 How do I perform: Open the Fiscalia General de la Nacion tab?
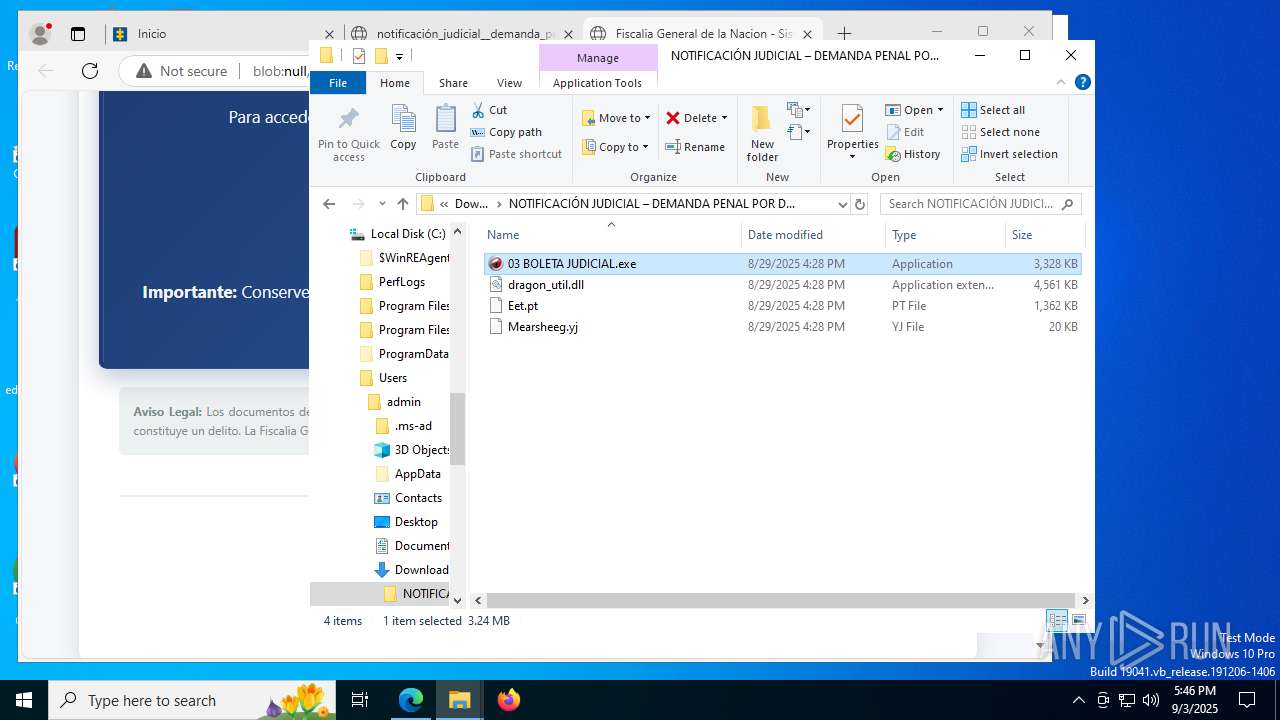(702, 34)
